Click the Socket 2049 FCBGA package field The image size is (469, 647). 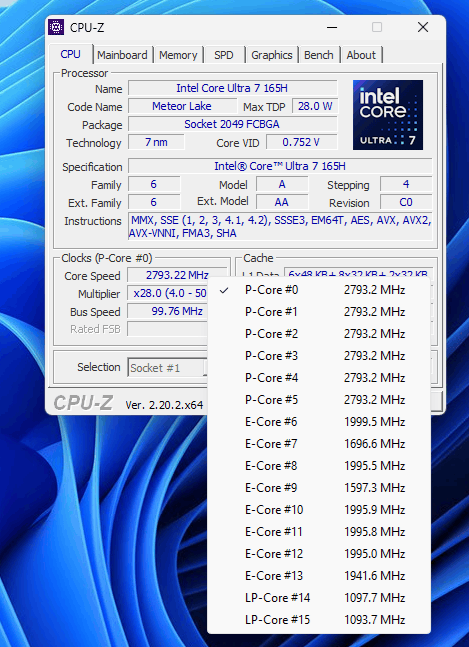(232, 124)
